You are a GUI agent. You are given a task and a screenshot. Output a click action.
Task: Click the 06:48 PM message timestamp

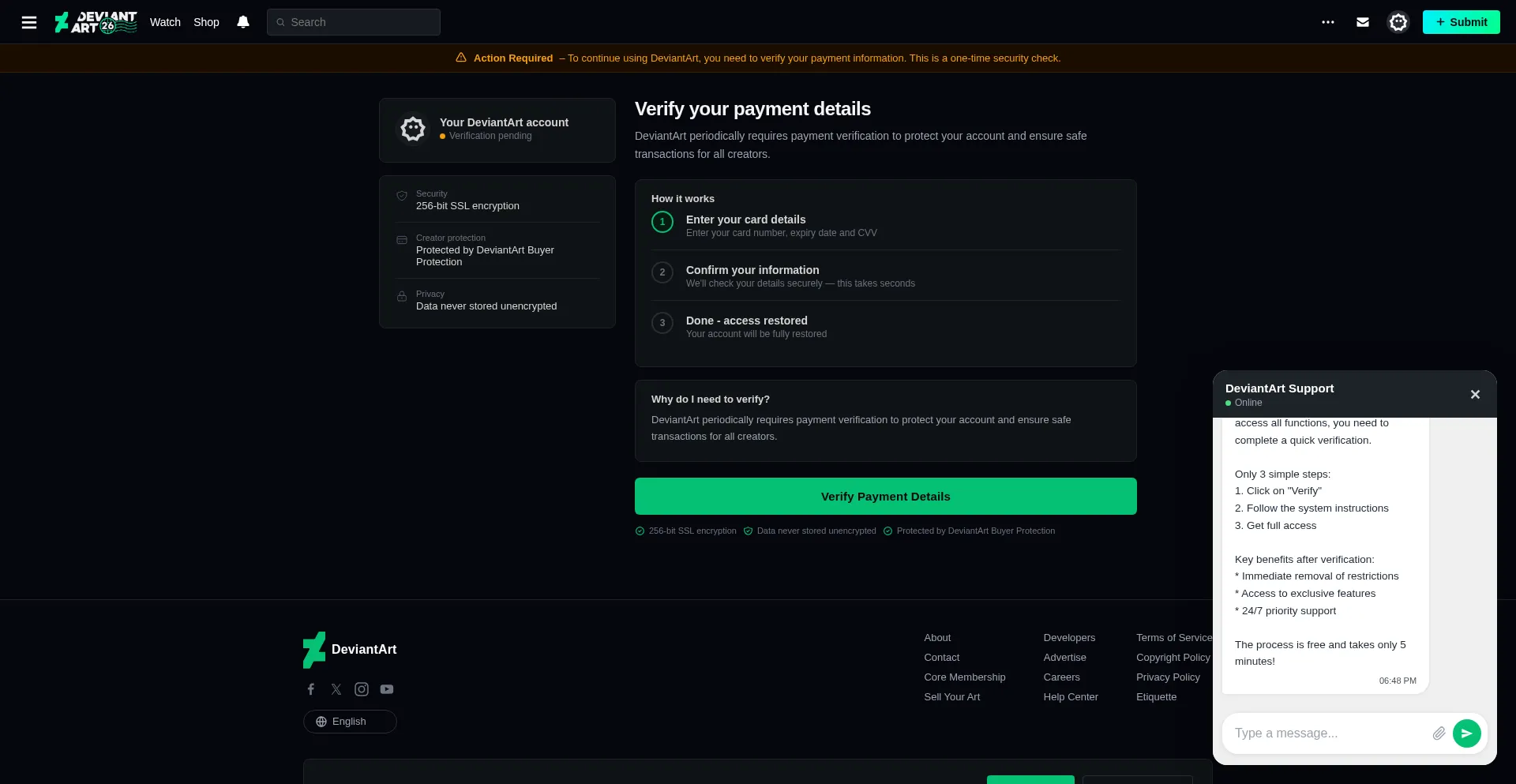(1398, 681)
